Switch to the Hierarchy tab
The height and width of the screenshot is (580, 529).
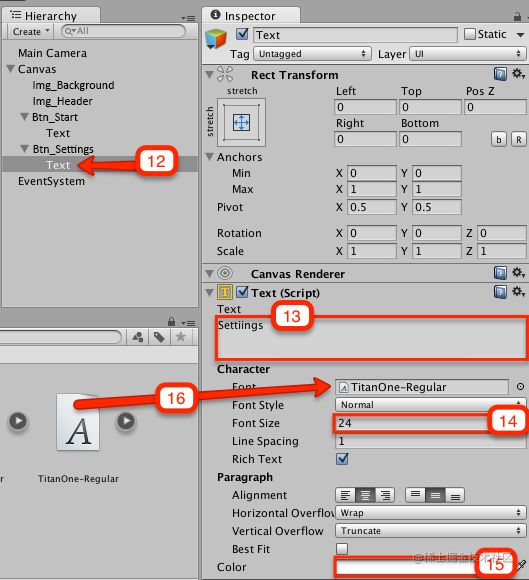[51, 16]
